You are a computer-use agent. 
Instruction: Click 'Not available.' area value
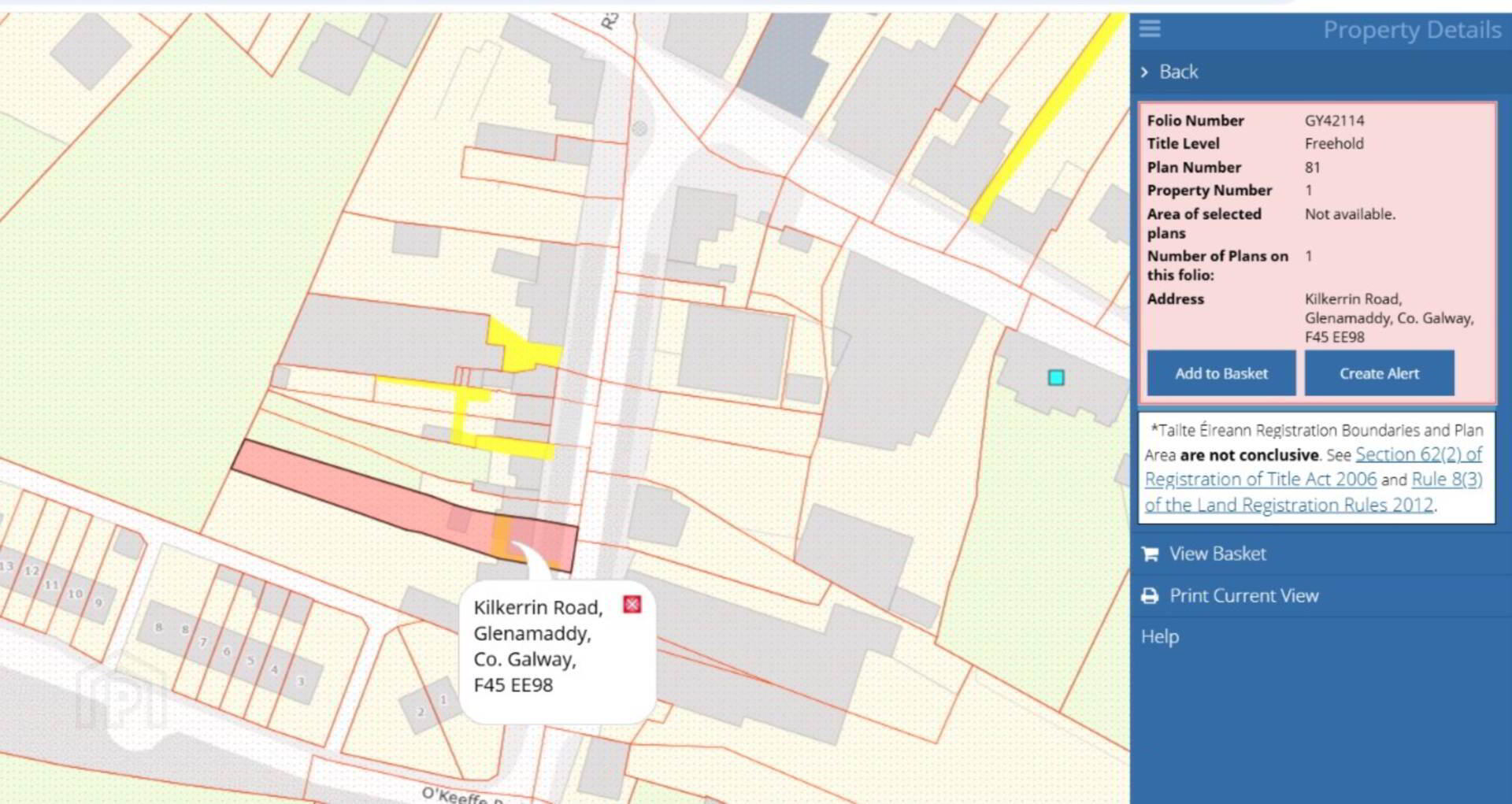pos(1350,213)
